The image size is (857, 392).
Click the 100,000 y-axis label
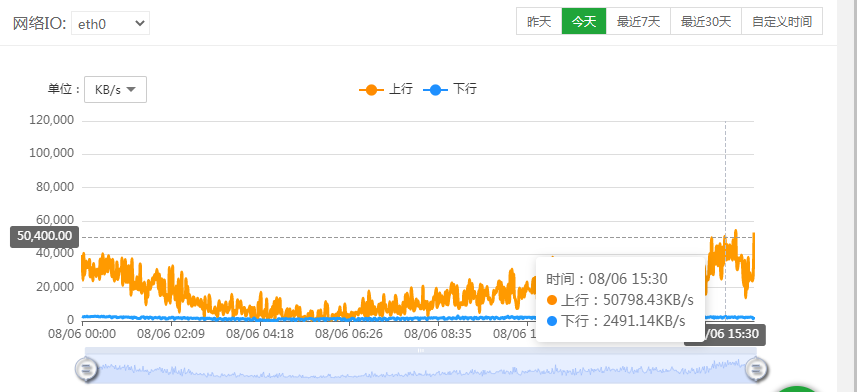tap(51, 154)
